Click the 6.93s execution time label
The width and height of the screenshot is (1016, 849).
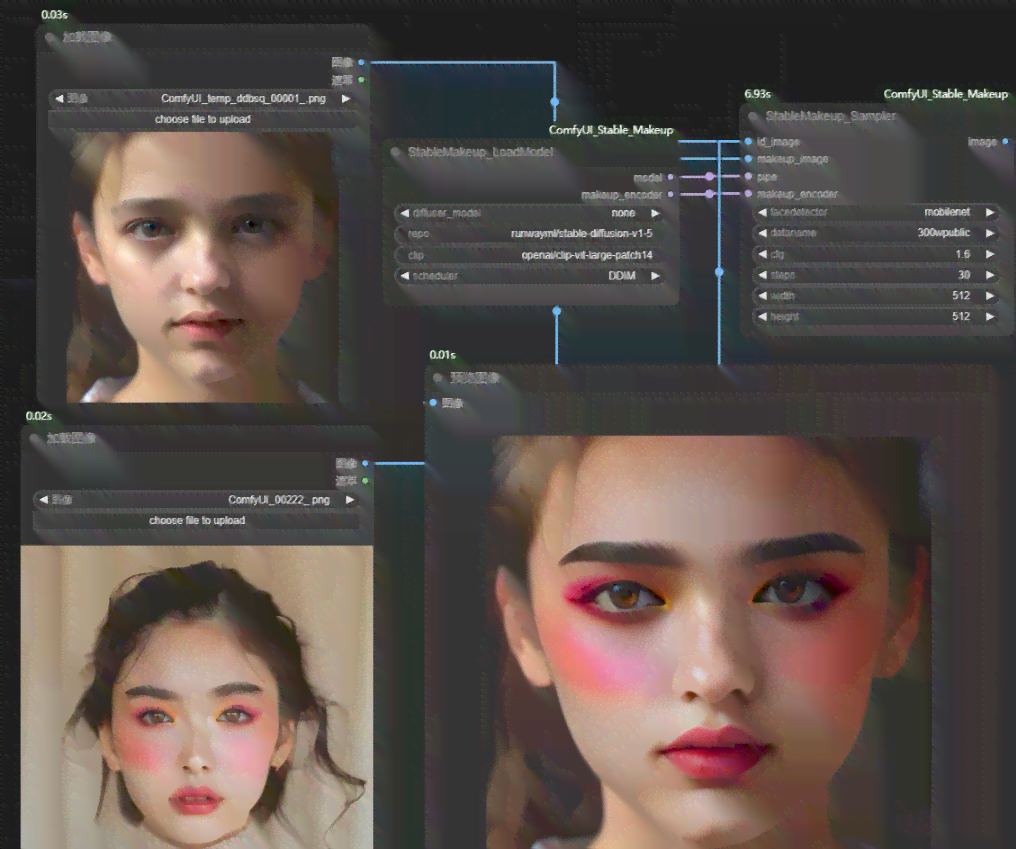point(757,94)
